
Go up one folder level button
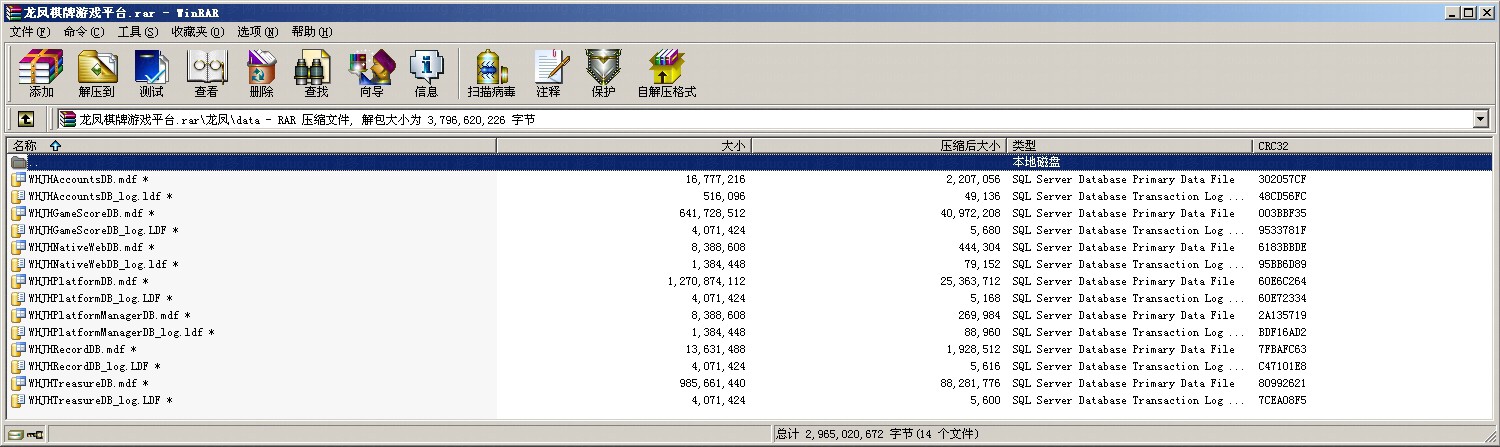[26, 119]
